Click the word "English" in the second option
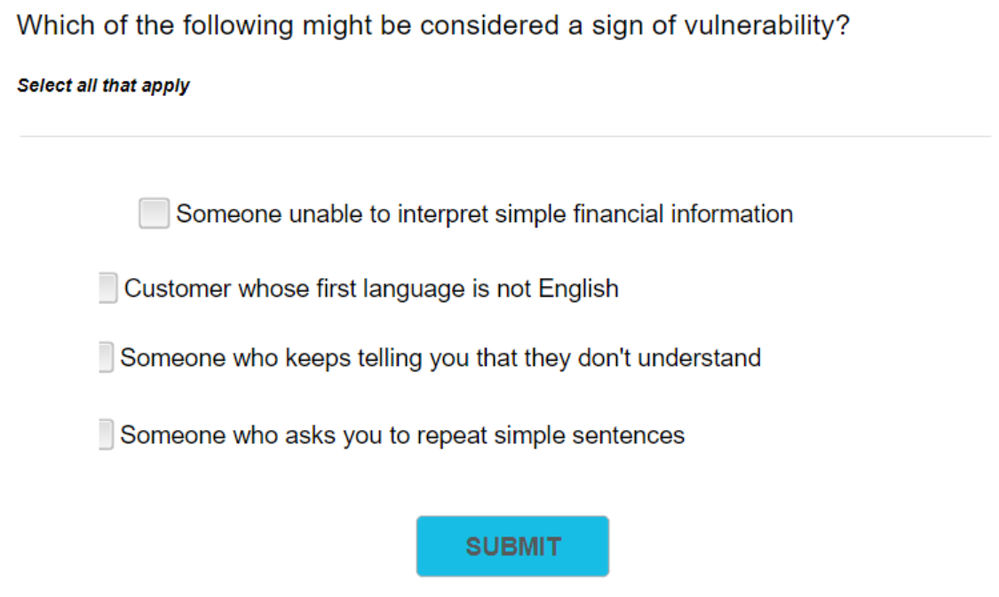This screenshot has width=999, height=597. pyautogui.click(x=578, y=289)
